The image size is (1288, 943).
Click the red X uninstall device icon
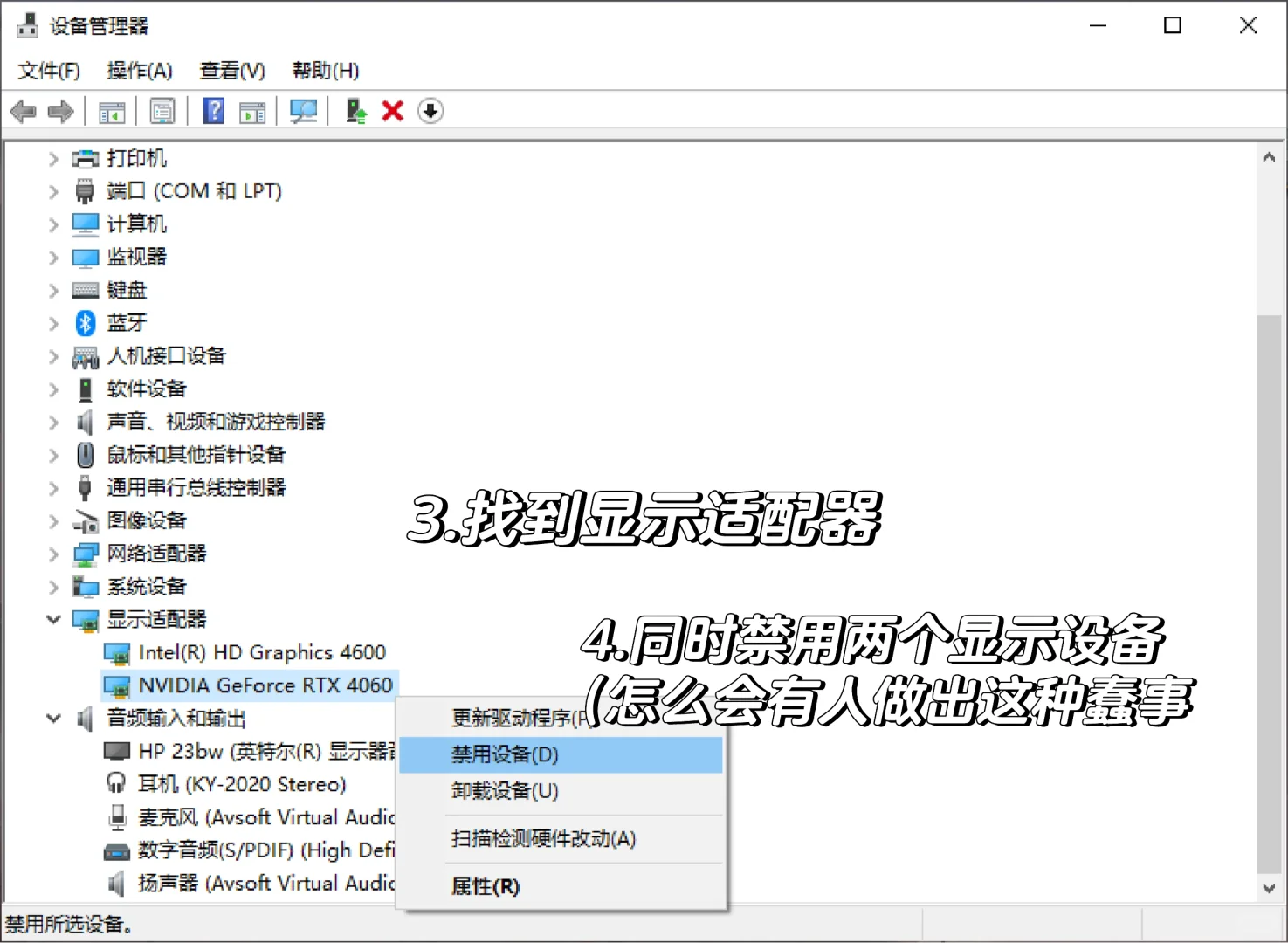[393, 111]
